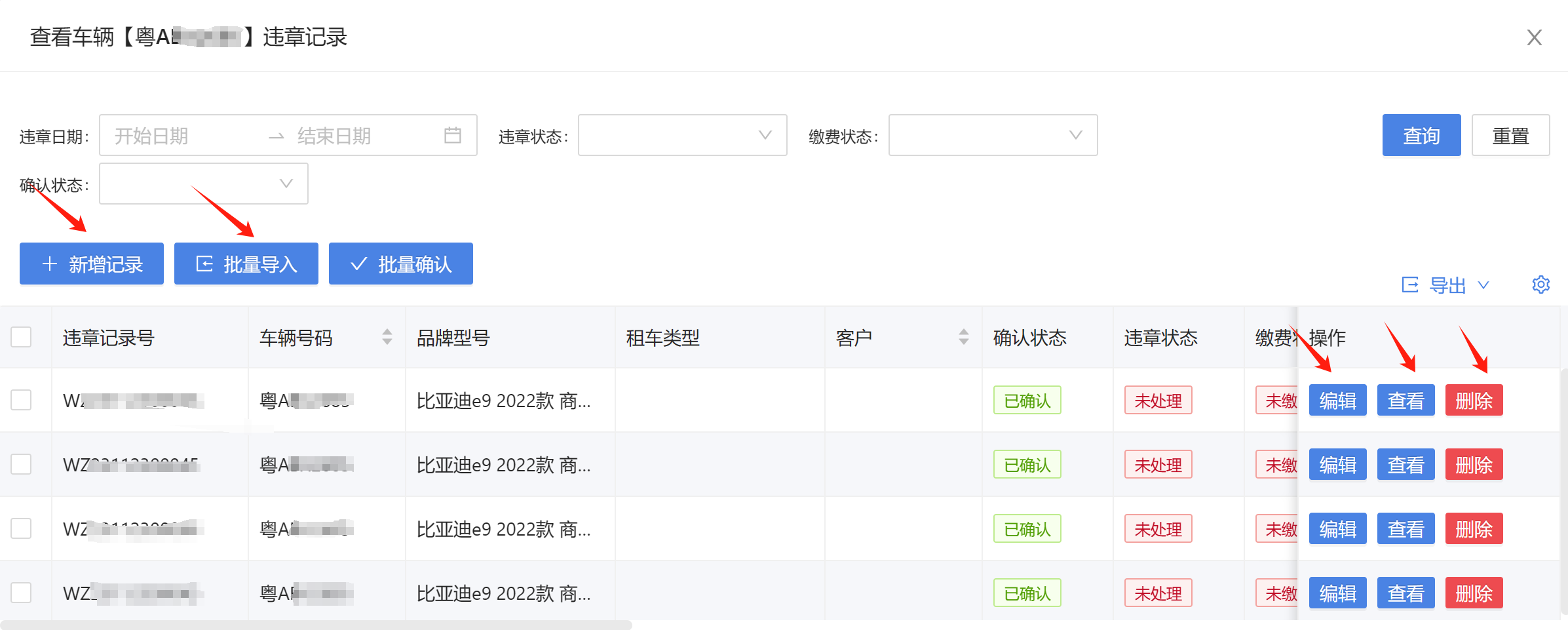Click the calendar icon in date range field
Image resolution: width=1568 pixels, height=630 pixels.
tap(452, 135)
